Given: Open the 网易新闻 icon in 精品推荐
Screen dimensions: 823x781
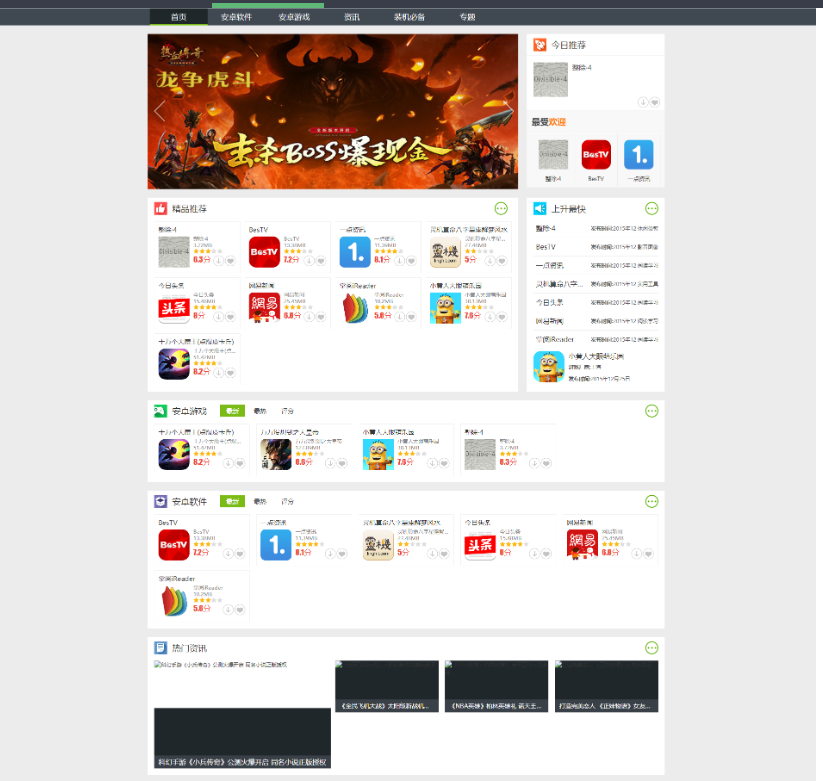Looking at the screenshot, I should click(265, 308).
